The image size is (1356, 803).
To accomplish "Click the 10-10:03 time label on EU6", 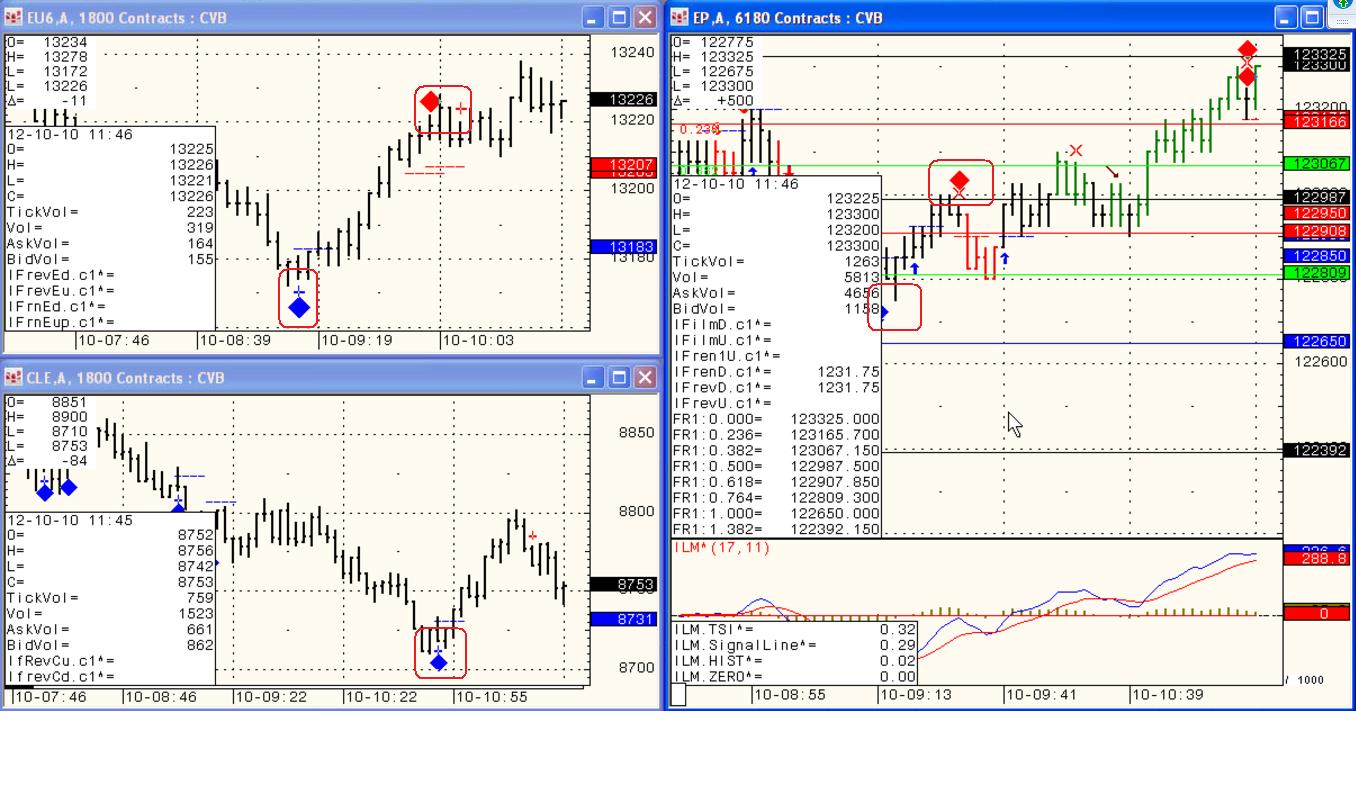I will point(478,341).
